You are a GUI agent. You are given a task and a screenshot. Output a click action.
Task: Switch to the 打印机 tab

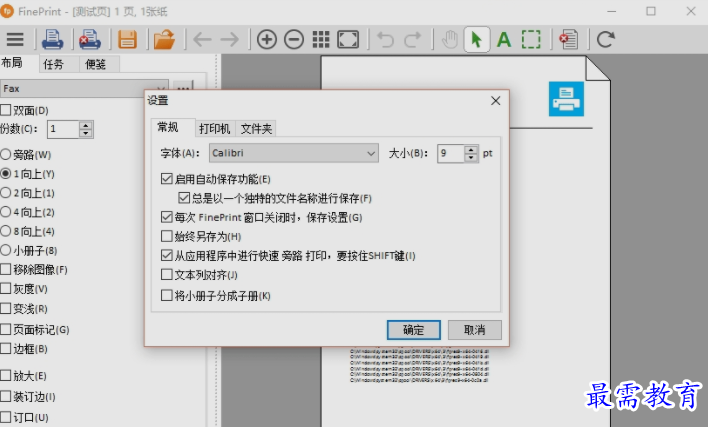click(x=215, y=129)
